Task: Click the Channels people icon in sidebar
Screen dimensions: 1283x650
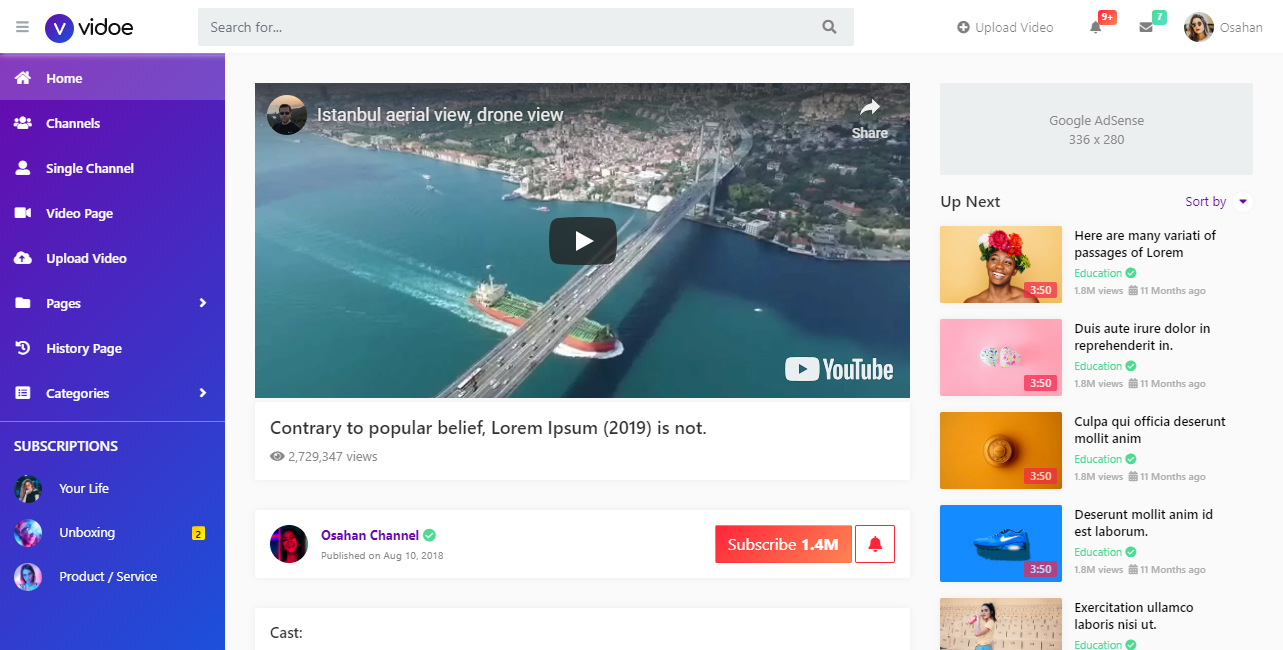Action: (x=23, y=123)
